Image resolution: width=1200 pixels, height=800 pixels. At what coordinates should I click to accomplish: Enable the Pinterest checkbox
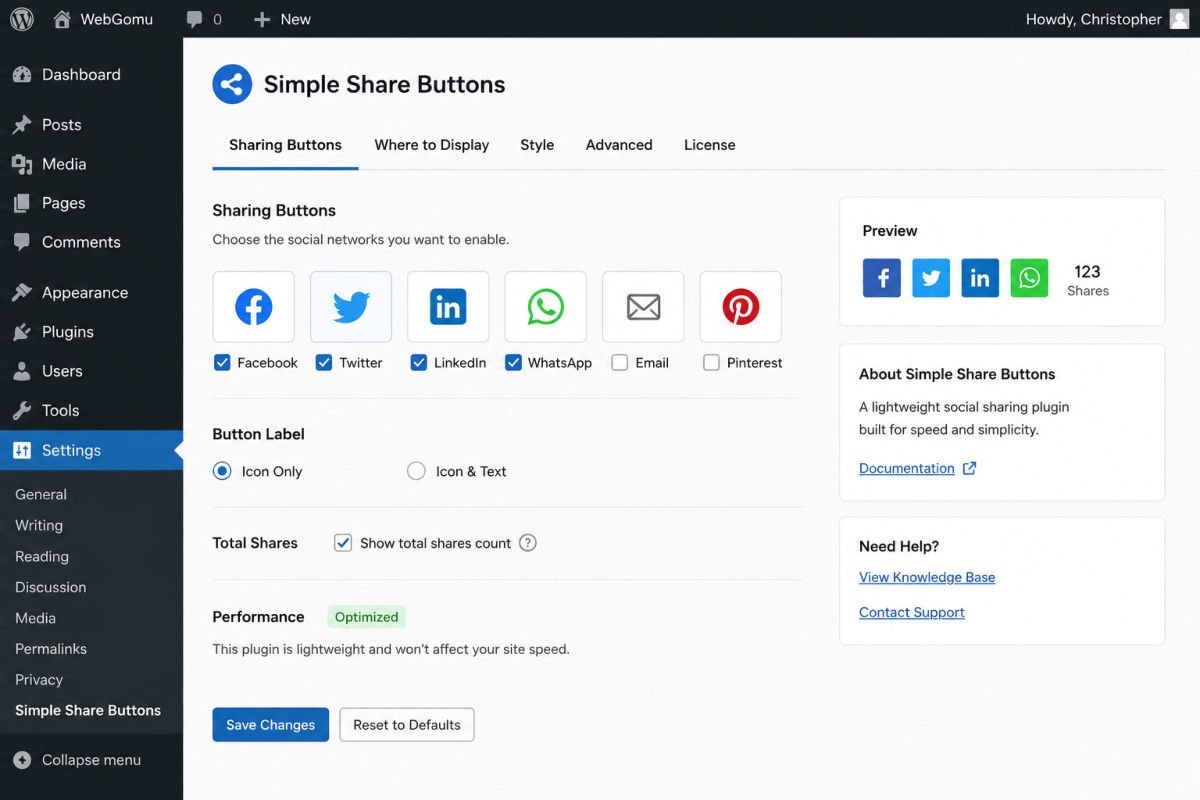[x=711, y=363]
